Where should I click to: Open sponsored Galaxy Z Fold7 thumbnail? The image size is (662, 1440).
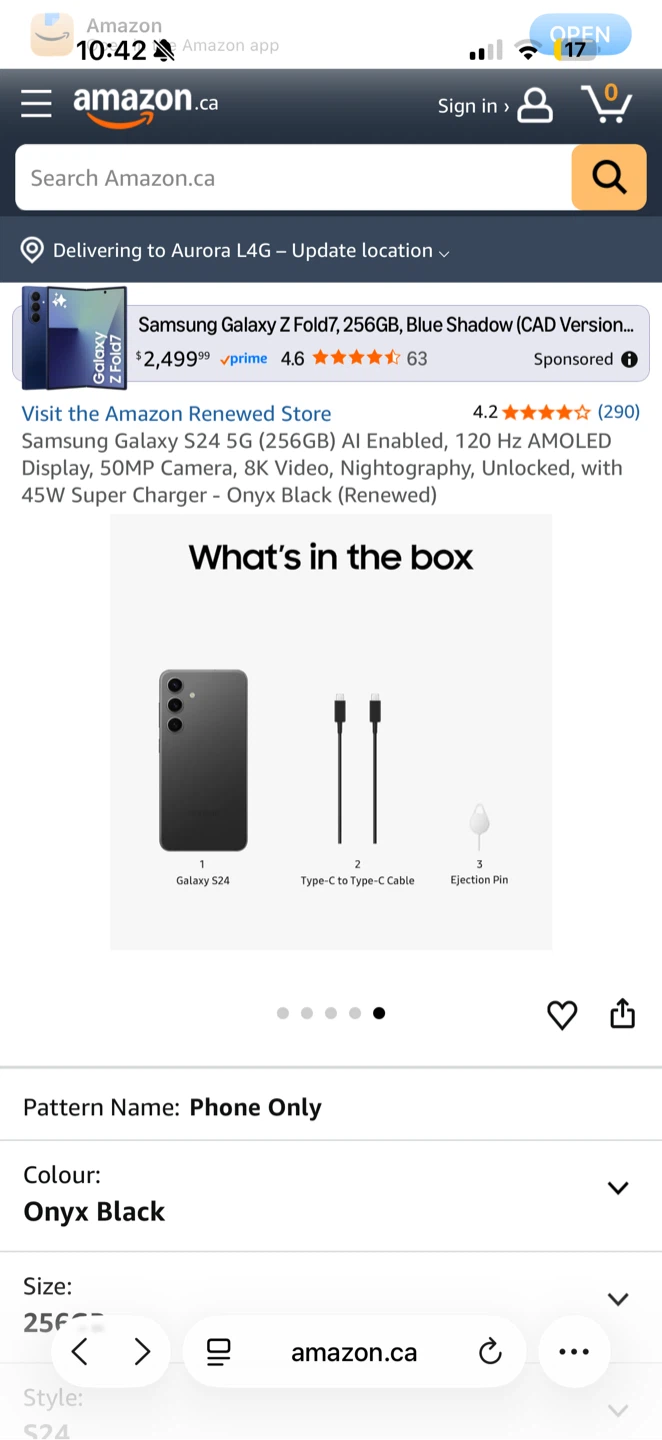pos(75,338)
